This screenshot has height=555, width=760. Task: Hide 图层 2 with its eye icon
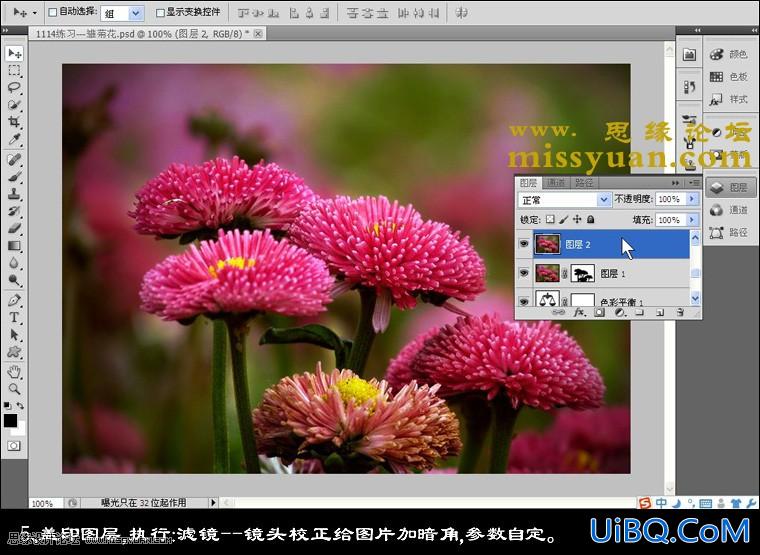click(x=524, y=244)
